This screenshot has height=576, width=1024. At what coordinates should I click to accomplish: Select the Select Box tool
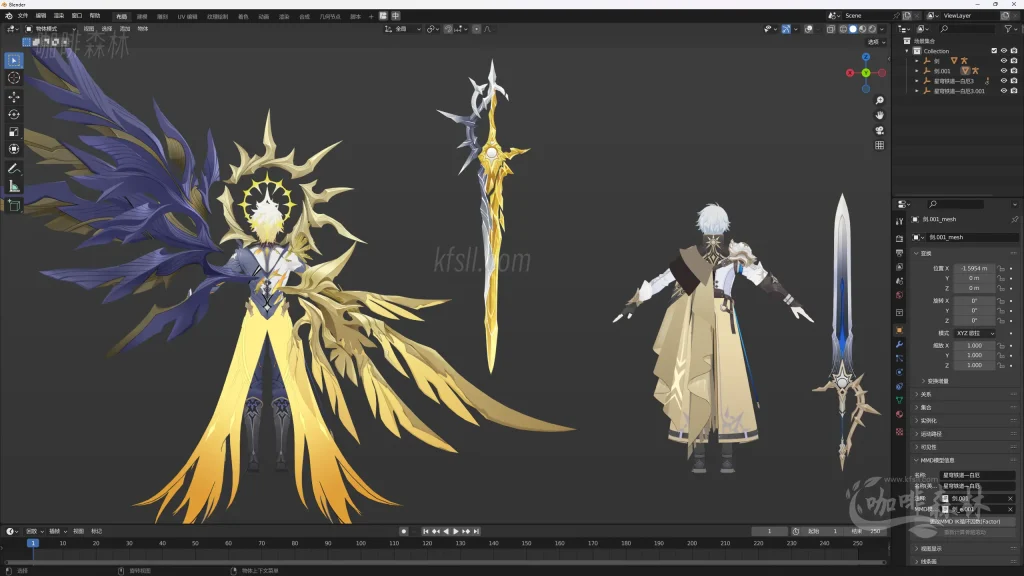point(14,61)
